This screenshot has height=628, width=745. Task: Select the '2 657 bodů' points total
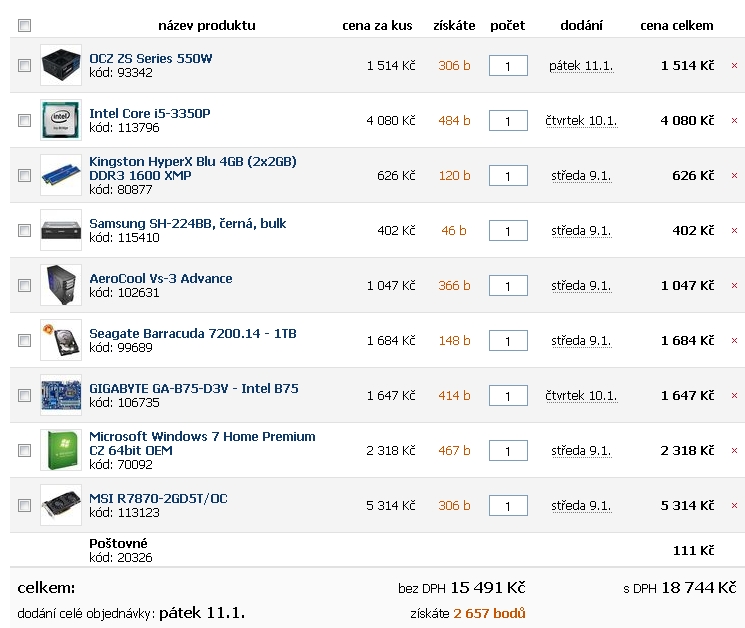pos(489,613)
